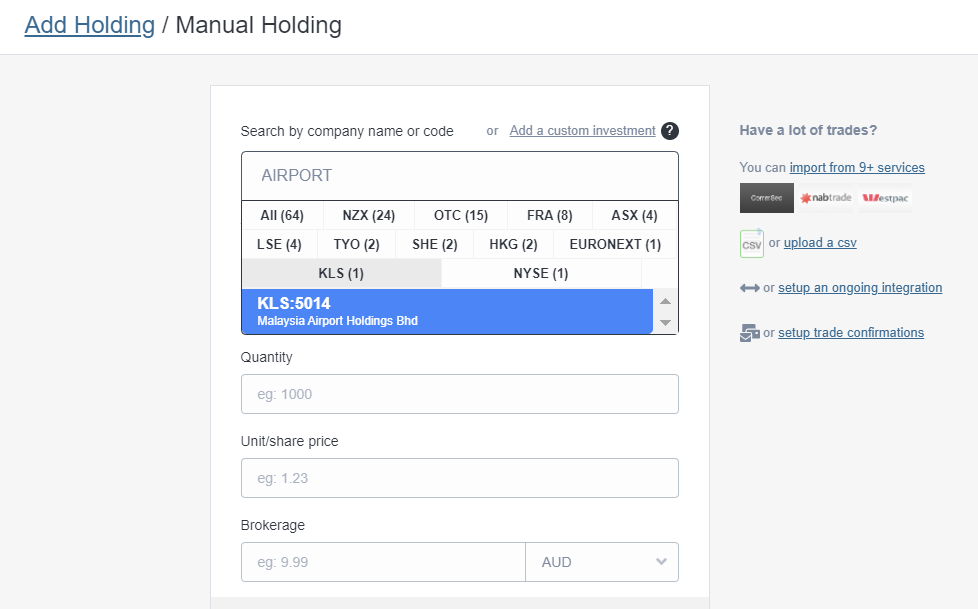Click the Quantity input field
978x609 pixels.
point(460,394)
